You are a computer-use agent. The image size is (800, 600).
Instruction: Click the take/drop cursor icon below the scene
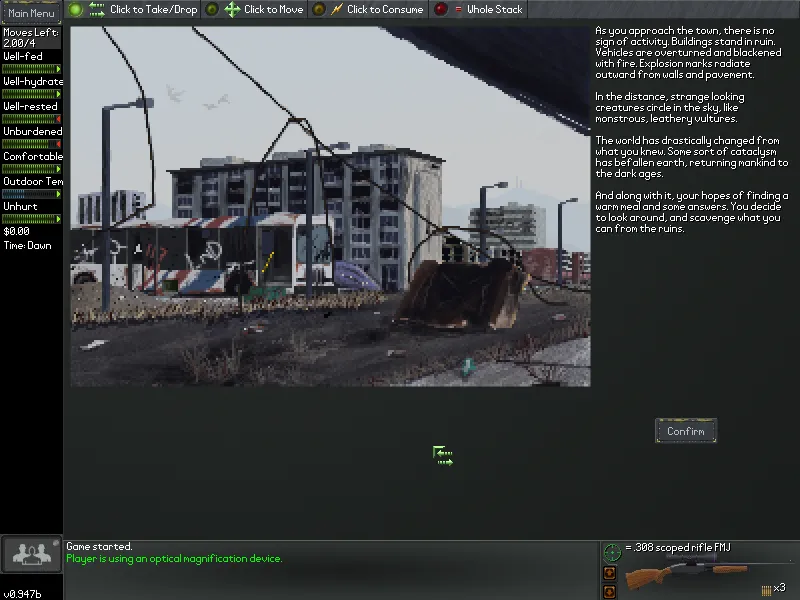pyautogui.click(x=443, y=456)
